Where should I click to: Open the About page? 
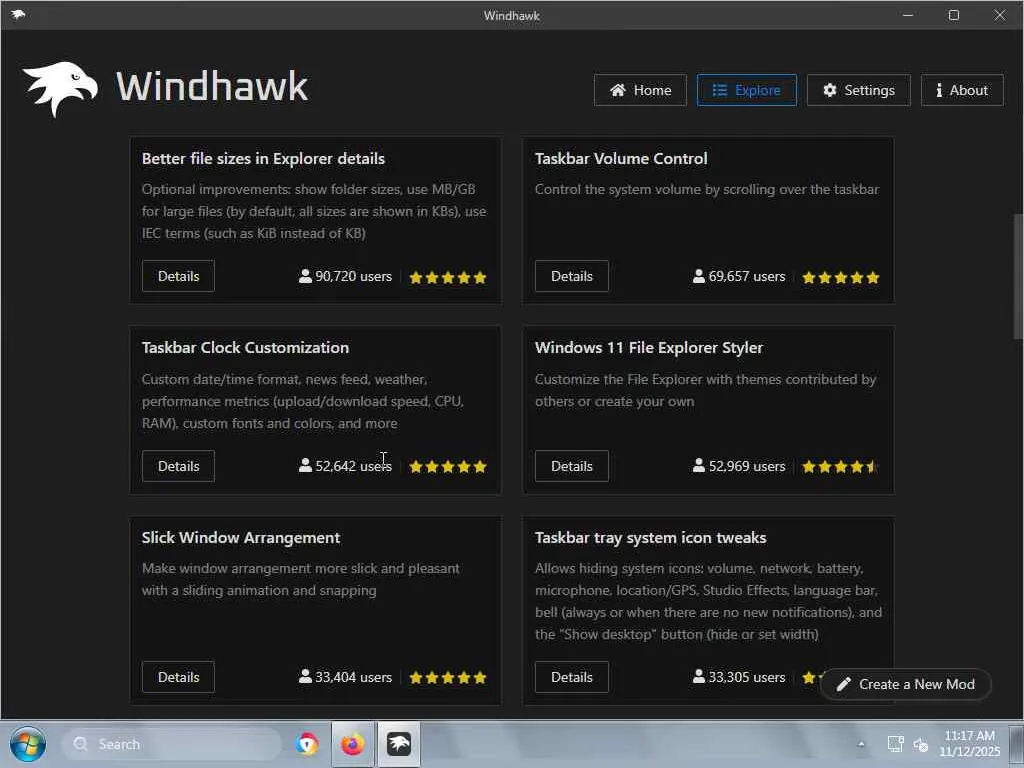click(962, 90)
